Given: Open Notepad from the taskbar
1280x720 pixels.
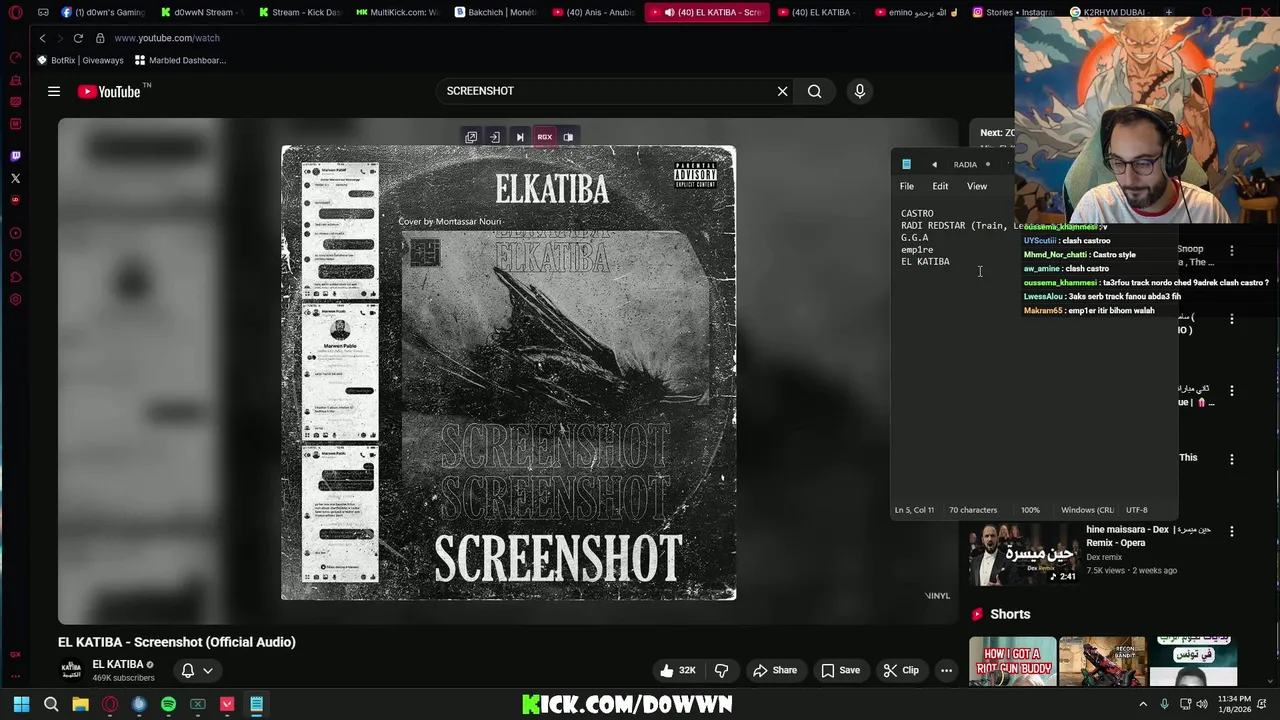Looking at the screenshot, I should (x=256, y=704).
